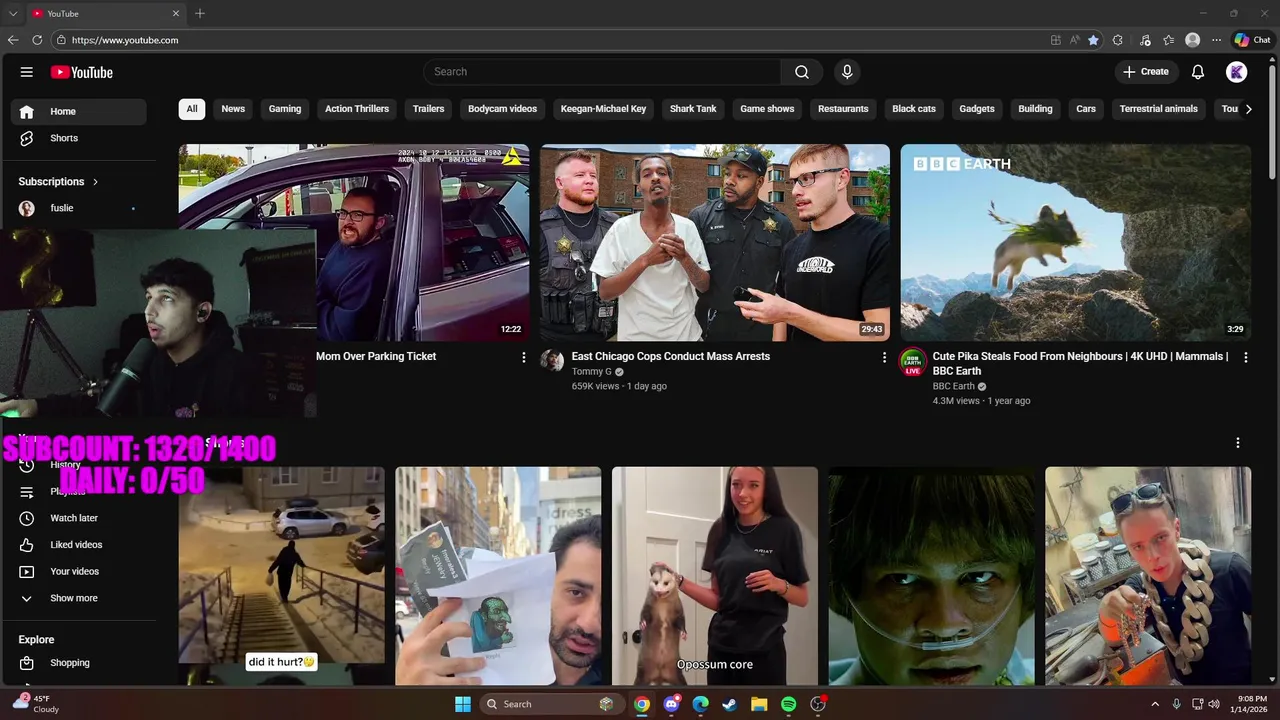Viewport: 1280px width, 720px height.
Task: Open Your videos in the sidebar
Action: [79, 571]
